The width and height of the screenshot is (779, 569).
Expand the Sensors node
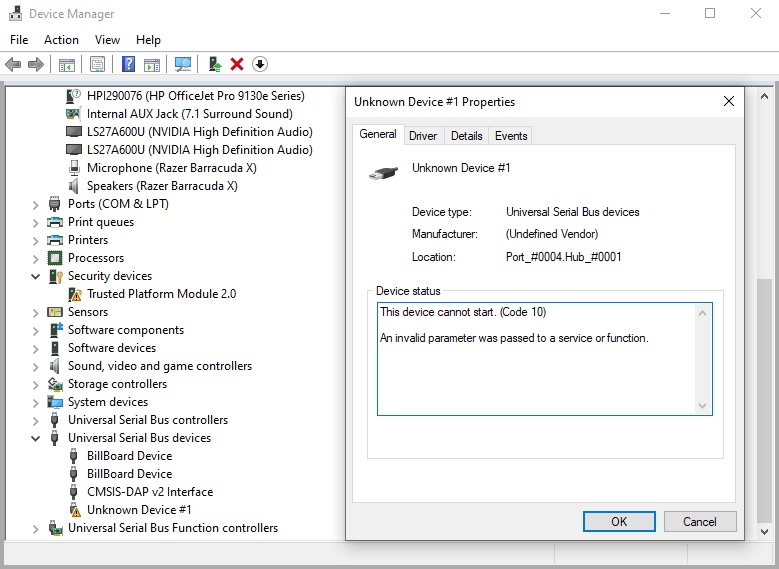click(35, 313)
